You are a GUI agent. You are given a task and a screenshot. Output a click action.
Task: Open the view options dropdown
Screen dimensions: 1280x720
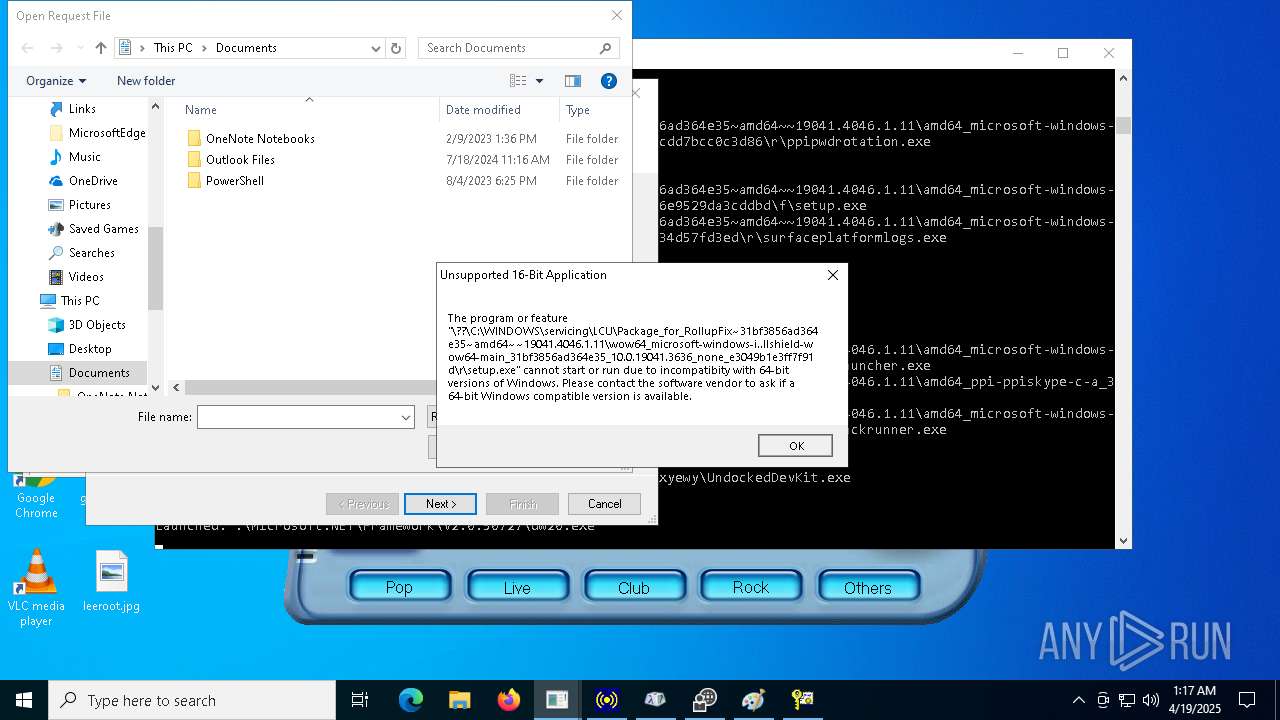(539, 81)
